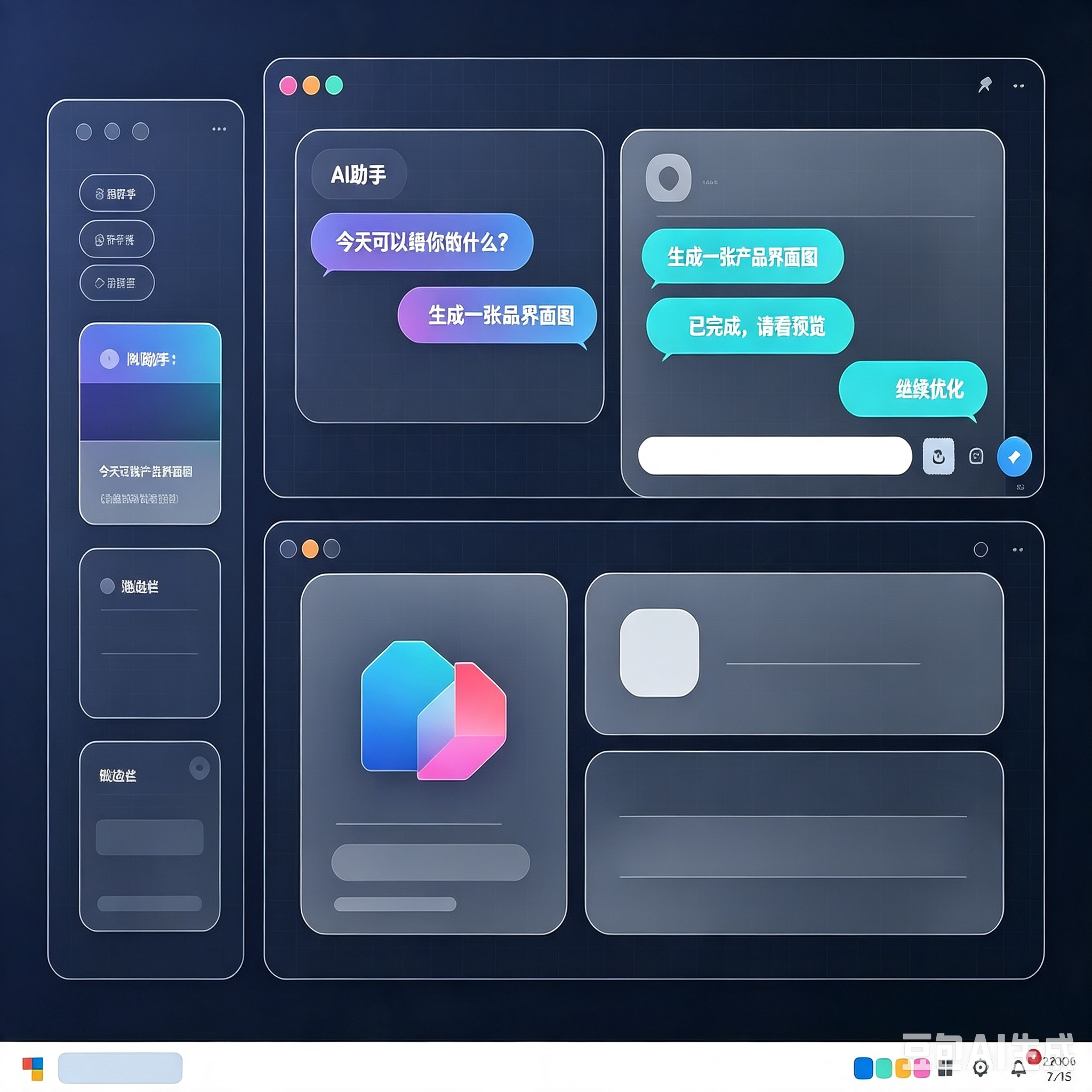Click the red notification badge in the taskbar tray
This screenshot has width=1092, height=1092.
(x=1034, y=1056)
